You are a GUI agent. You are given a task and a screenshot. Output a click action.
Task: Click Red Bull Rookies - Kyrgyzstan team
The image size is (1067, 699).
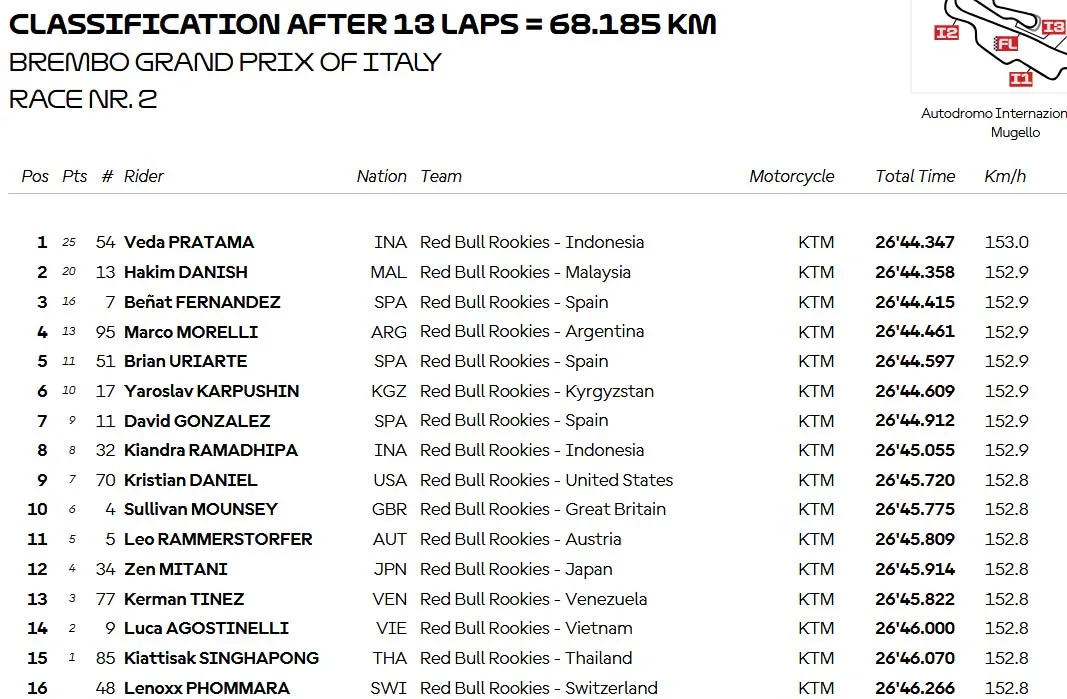click(x=537, y=391)
